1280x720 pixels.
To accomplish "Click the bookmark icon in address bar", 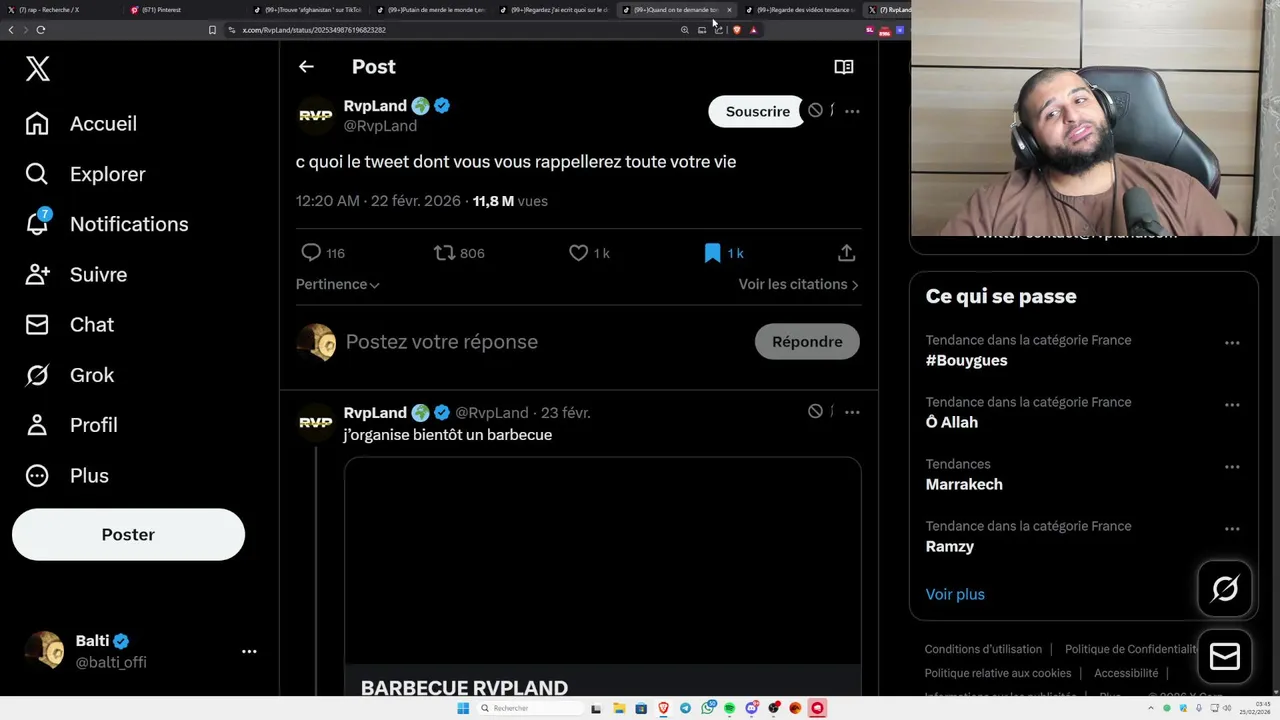I will pos(212,30).
